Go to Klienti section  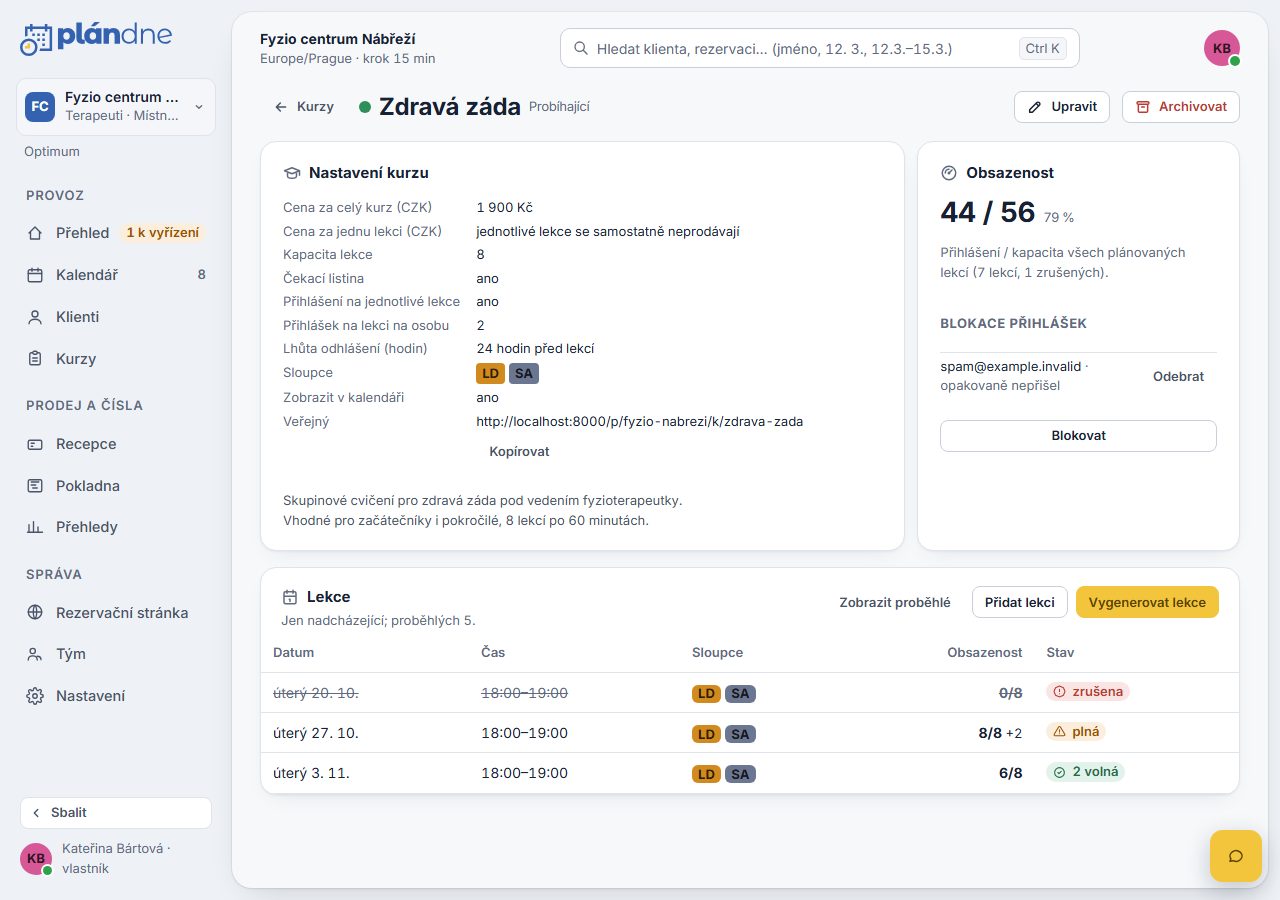pos(116,317)
